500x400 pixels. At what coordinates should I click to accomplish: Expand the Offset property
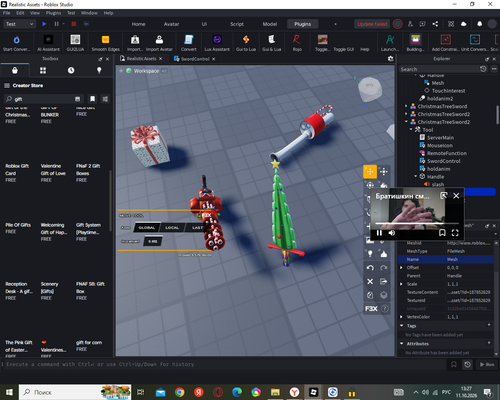(401, 268)
